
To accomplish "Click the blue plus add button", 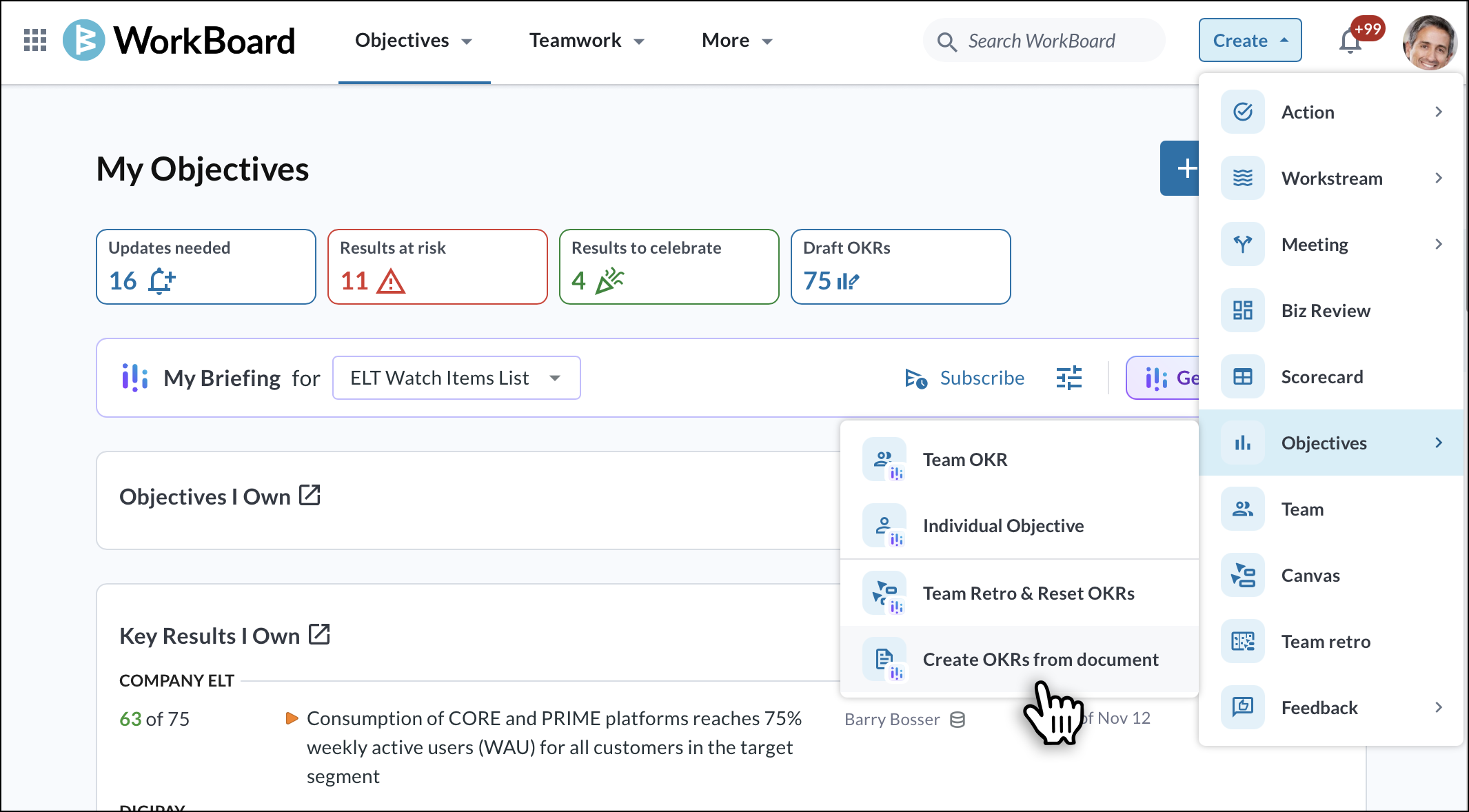I will point(1180,168).
